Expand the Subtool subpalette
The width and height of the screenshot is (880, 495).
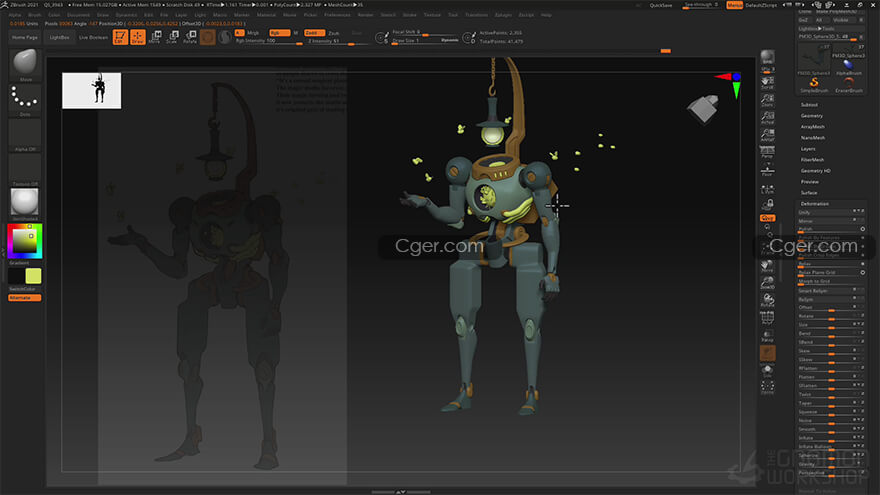(809, 104)
